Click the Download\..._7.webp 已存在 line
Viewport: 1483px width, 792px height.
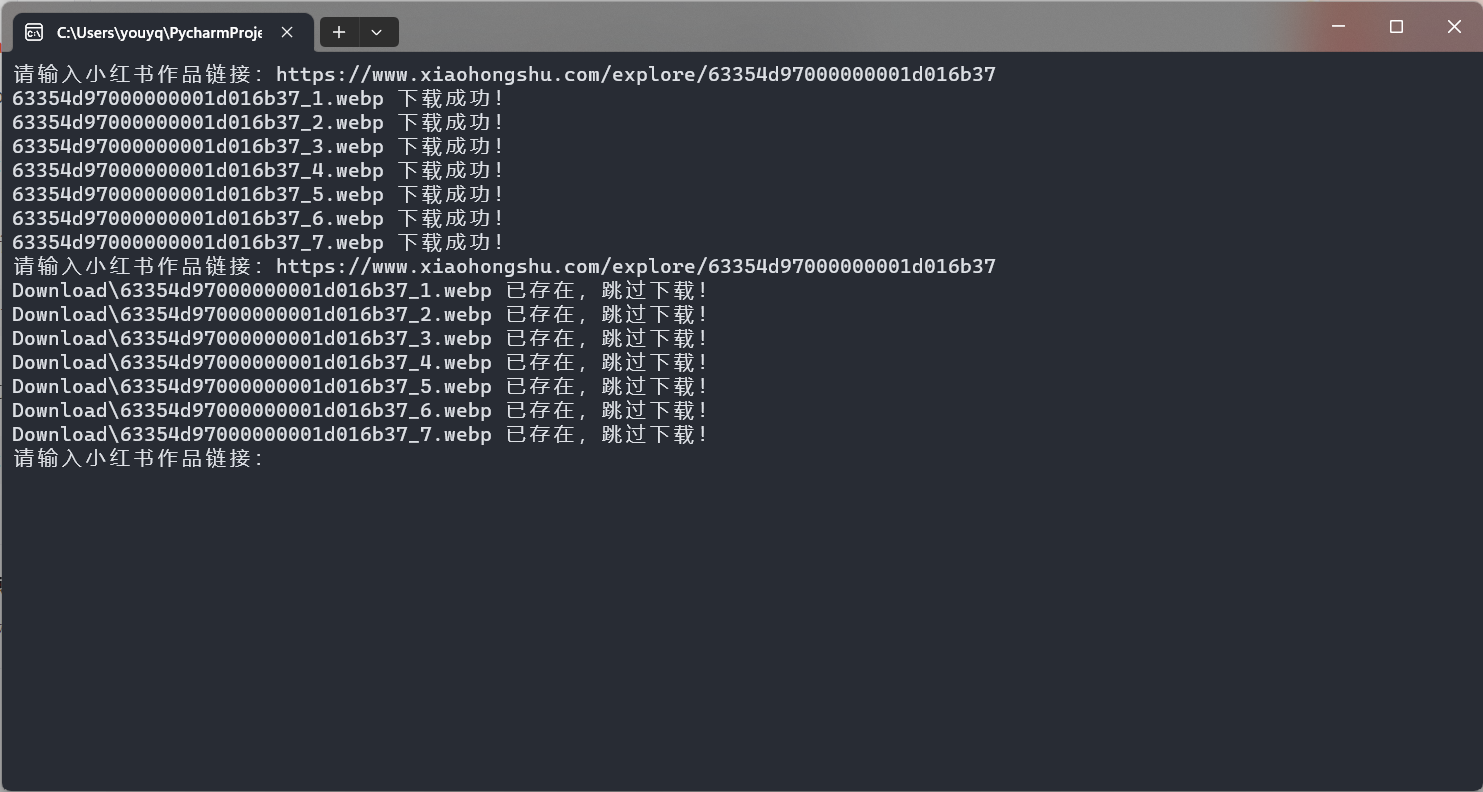coord(360,434)
